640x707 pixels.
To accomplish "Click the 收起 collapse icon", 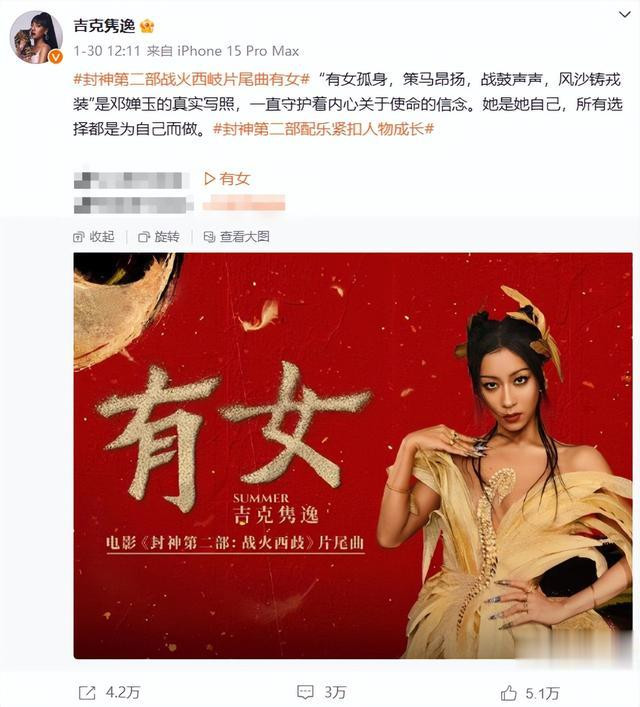I will tap(79, 237).
